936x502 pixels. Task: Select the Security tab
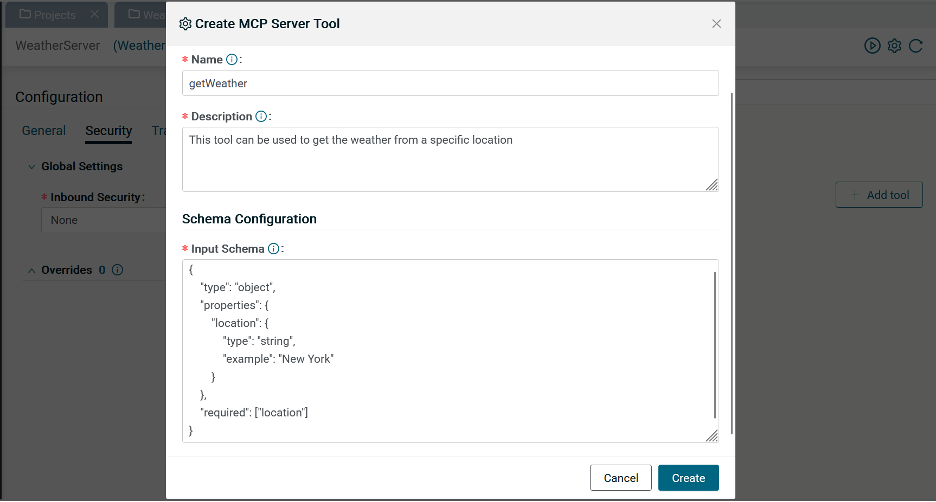pos(108,131)
